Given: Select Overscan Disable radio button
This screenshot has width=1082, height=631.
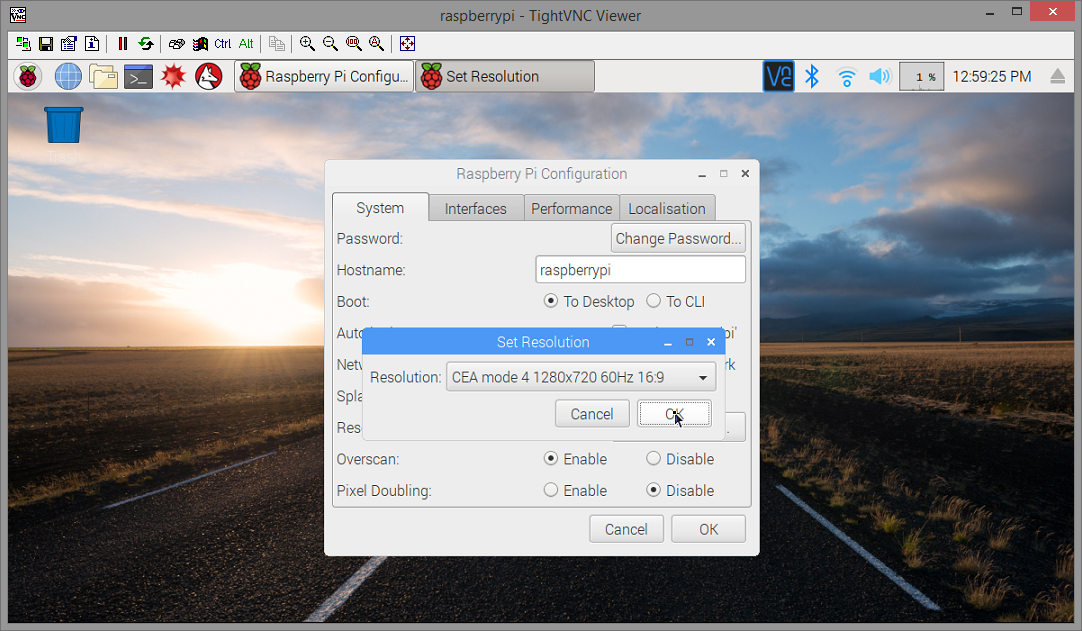Looking at the screenshot, I should [x=653, y=458].
